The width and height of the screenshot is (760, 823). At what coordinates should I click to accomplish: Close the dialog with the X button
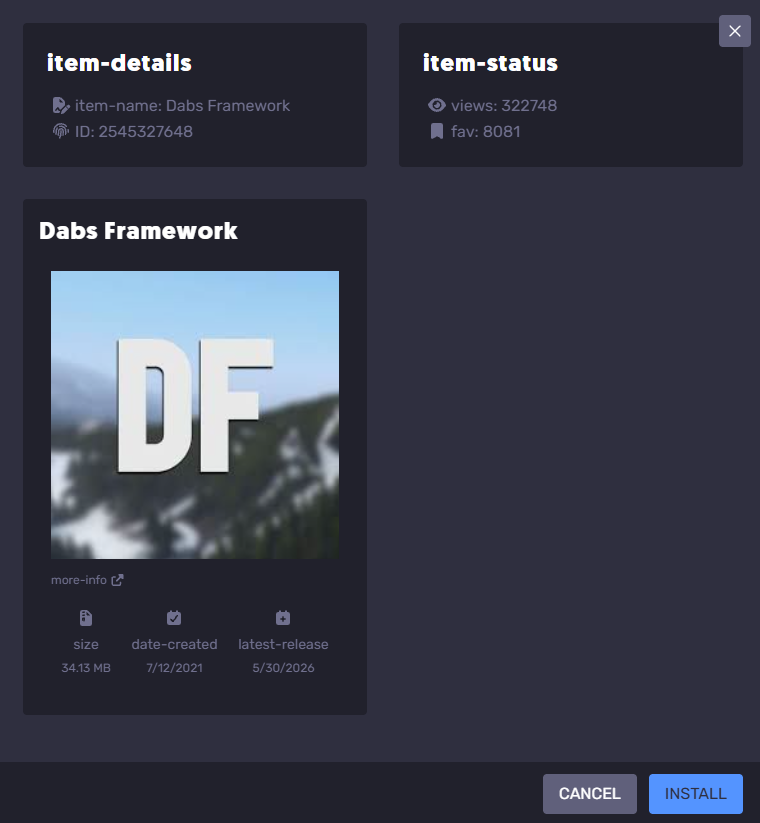pos(735,31)
